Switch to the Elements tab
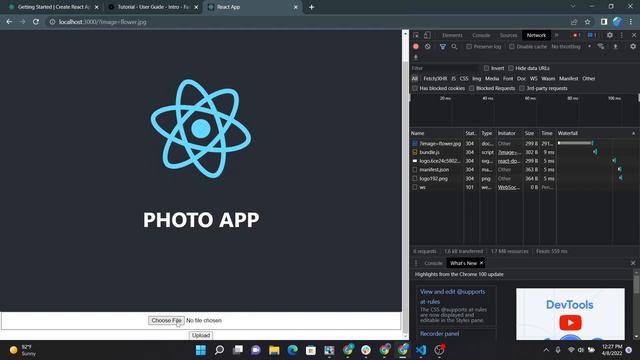 (452, 35)
